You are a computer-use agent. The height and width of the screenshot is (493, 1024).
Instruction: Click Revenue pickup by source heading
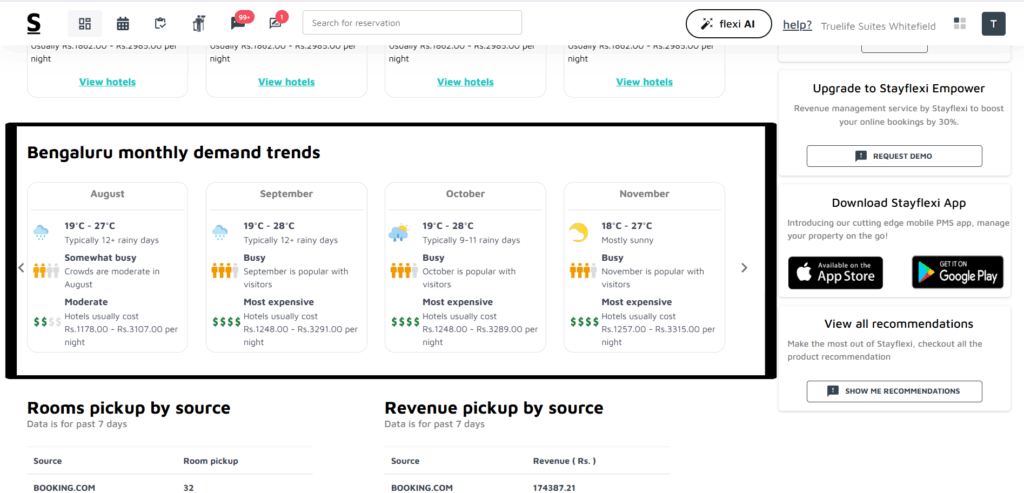pyautogui.click(x=494, y=408)
